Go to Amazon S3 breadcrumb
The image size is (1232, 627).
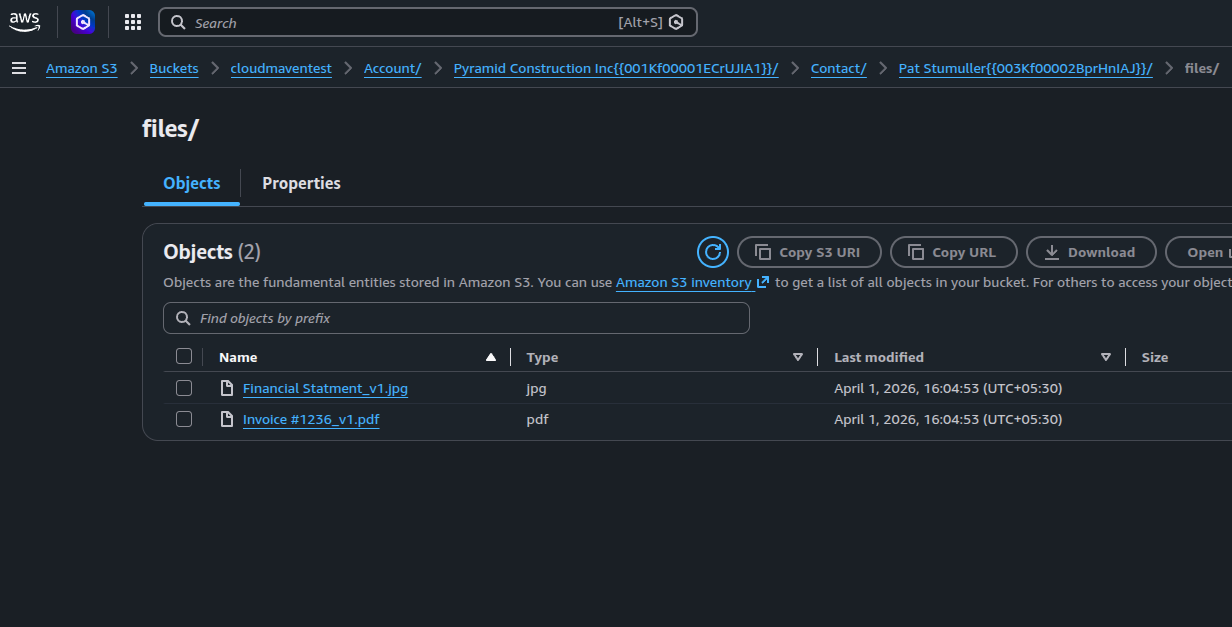81,68
